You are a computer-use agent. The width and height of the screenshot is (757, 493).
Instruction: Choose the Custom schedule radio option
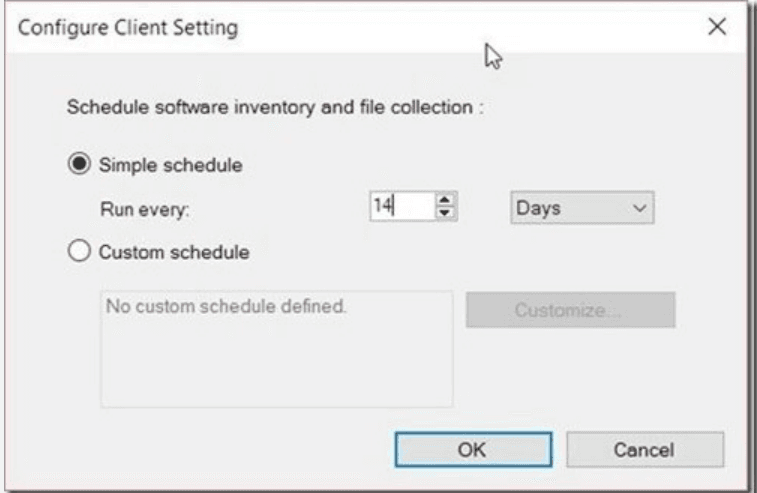coord(79,252)
